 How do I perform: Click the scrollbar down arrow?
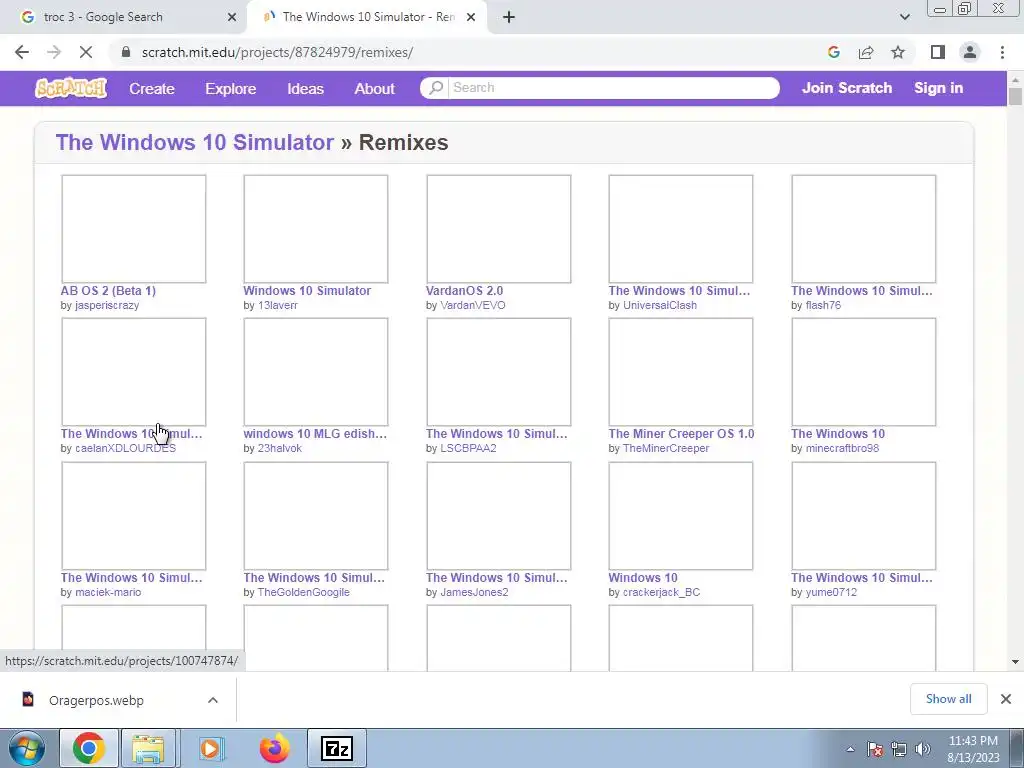(1015, 662)
